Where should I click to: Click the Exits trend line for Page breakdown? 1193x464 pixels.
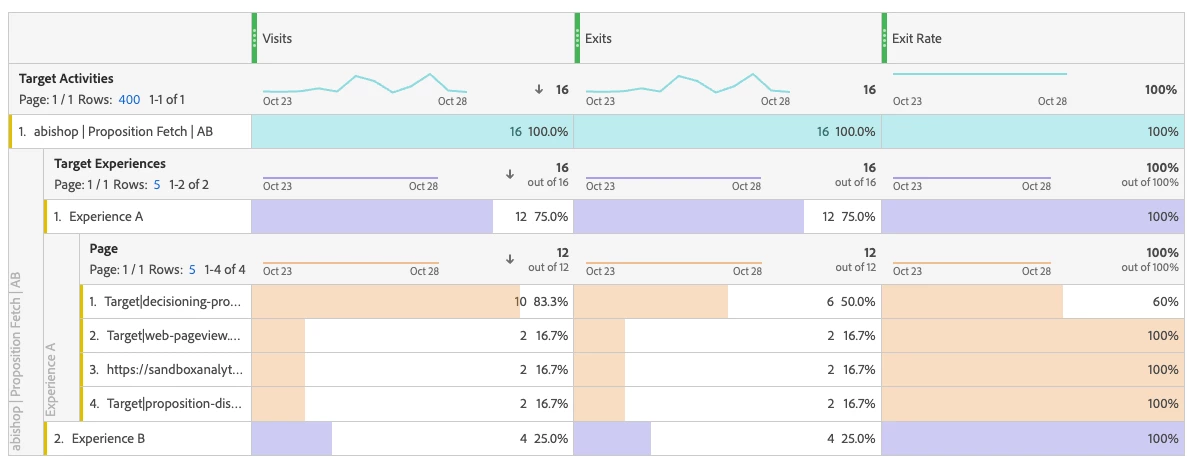673,263
